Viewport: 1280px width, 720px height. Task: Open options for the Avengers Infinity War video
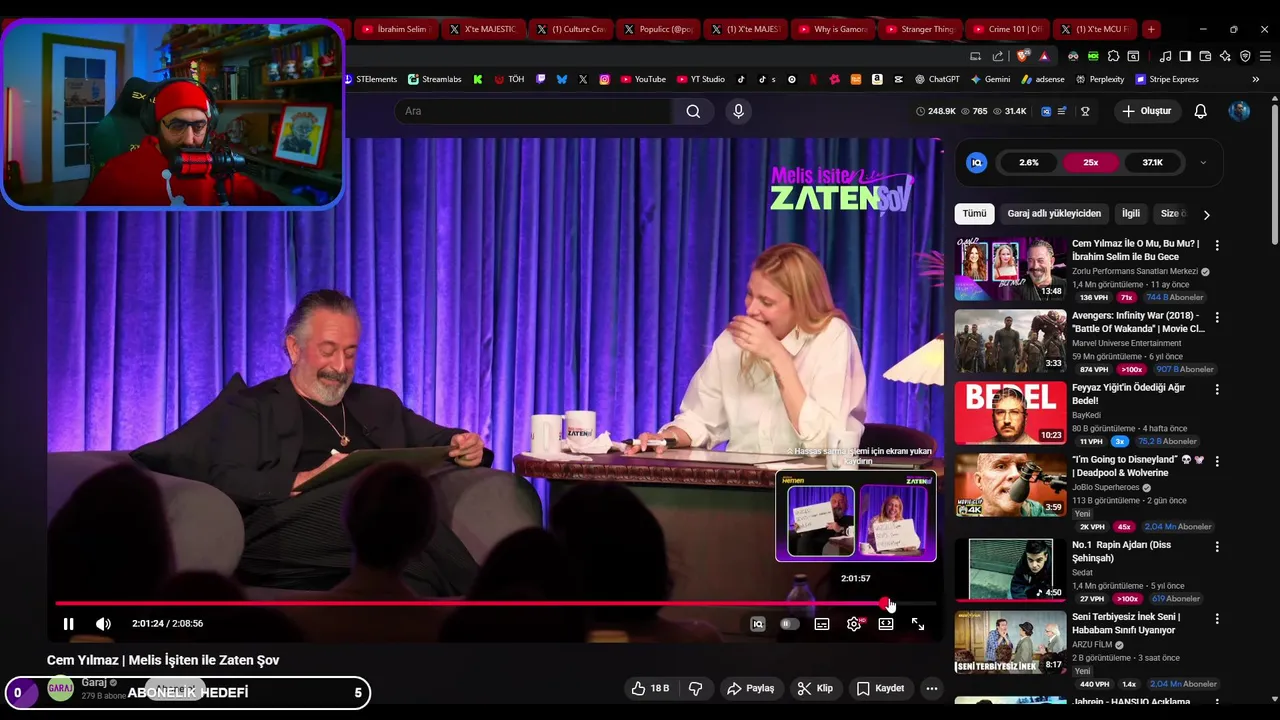pos(1217,317)
